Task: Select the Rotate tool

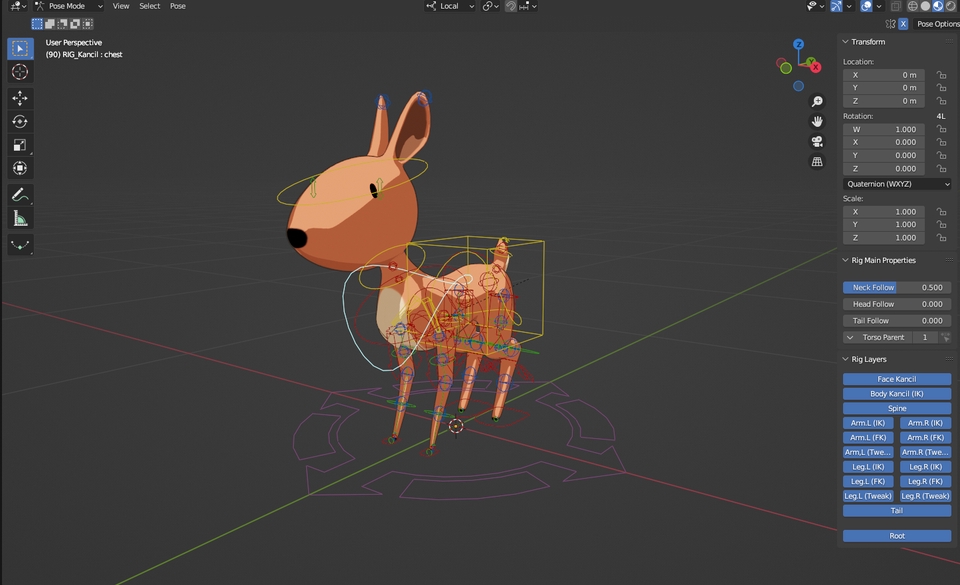Action: [x=20, y=121]
